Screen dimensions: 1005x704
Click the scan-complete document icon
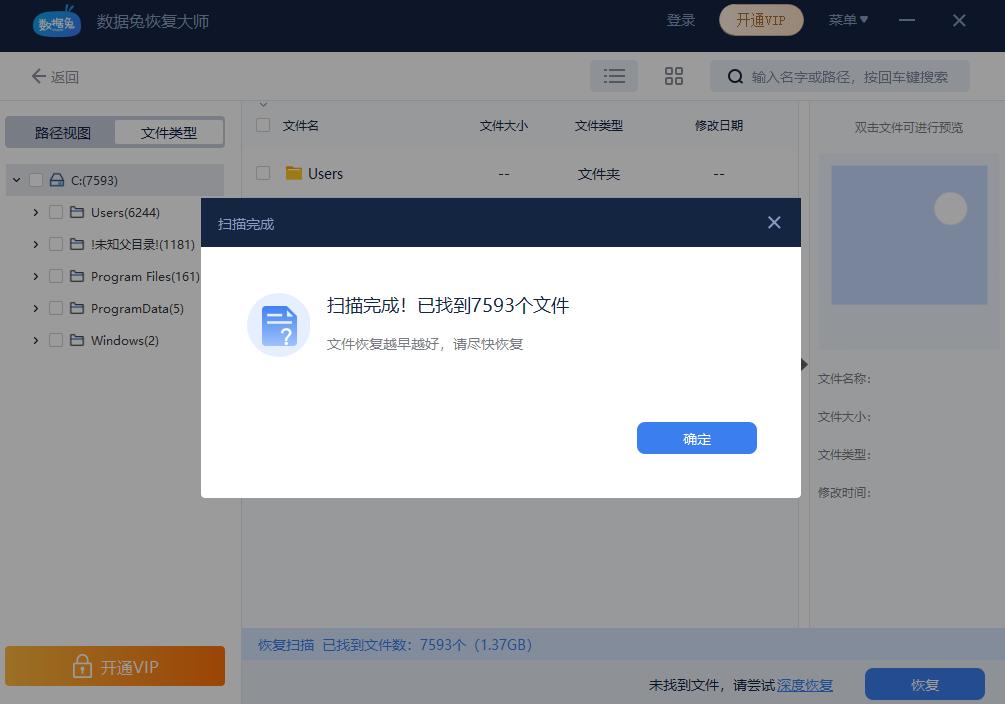point(278,324)
